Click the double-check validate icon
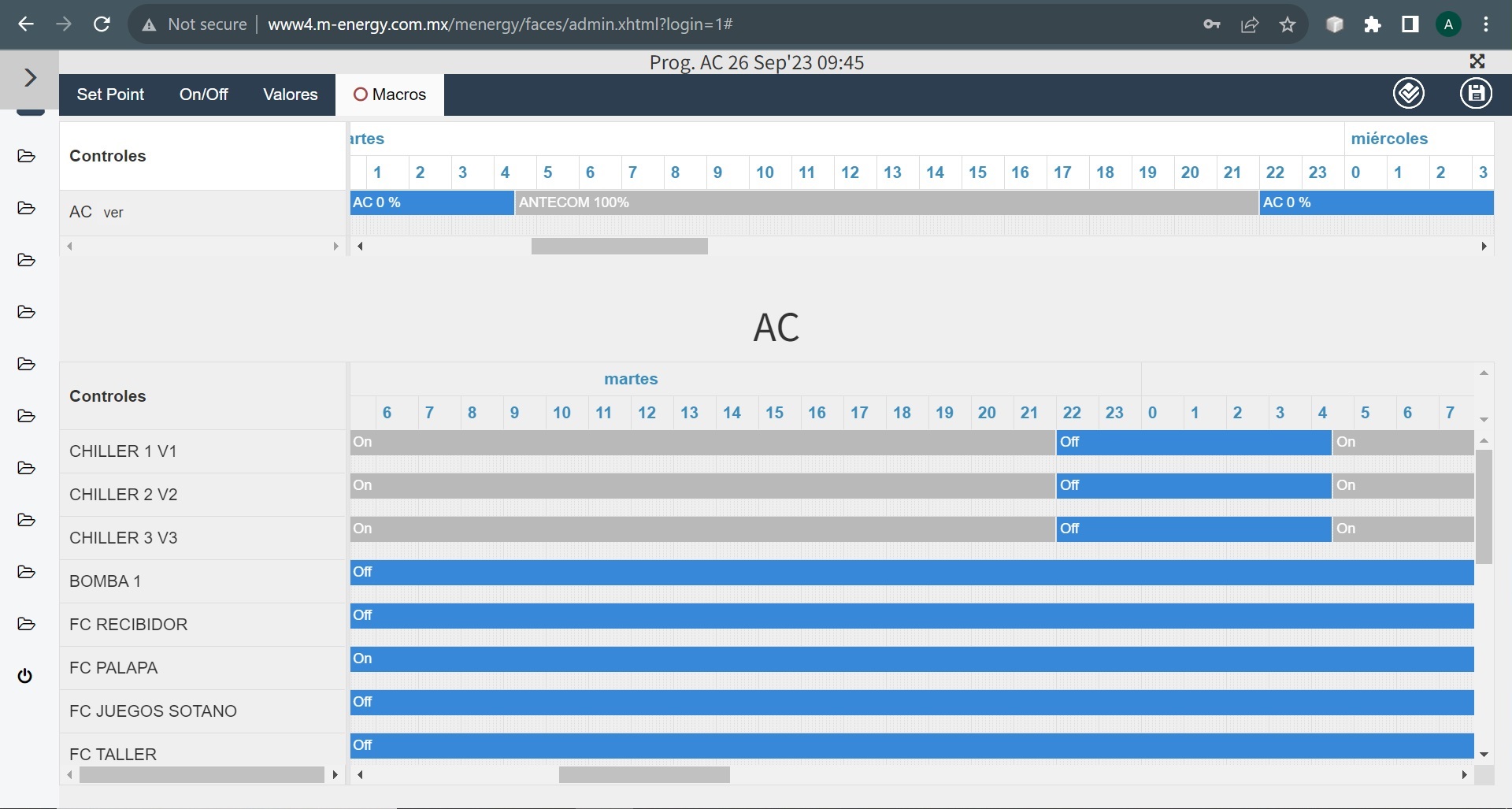This screenshot has height=809, width=1512. tap(1408, 94)
